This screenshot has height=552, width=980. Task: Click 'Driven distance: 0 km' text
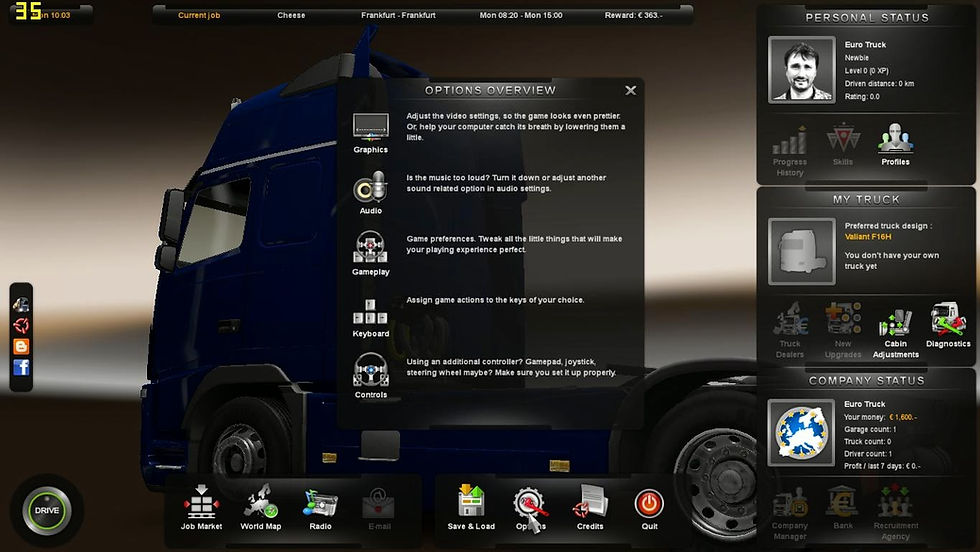(879, 84)
